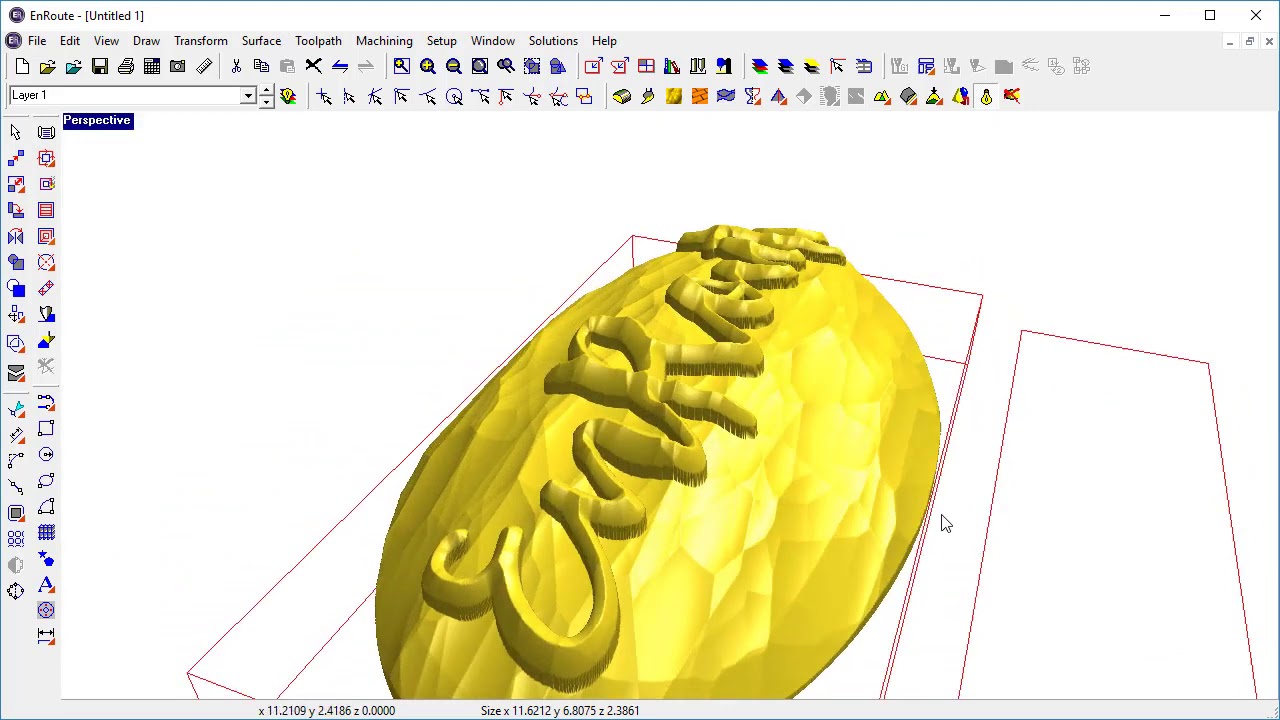Screen dimensions: 1280x720
Task: Select the mirror tool in left toolbox
Action: (16, 236)
